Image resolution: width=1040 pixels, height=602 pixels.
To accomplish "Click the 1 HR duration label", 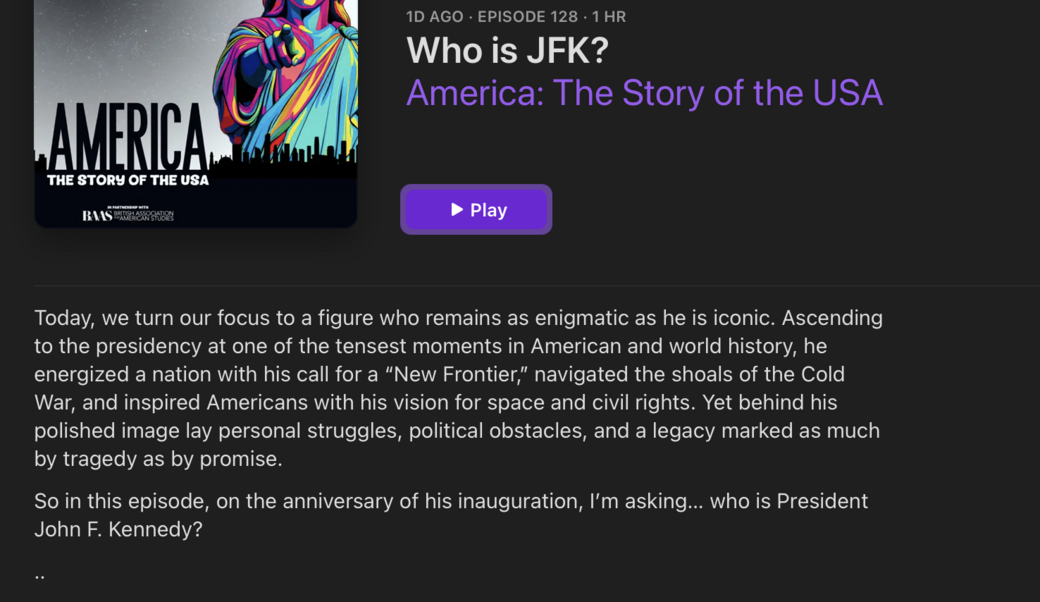I will (609, 17).
